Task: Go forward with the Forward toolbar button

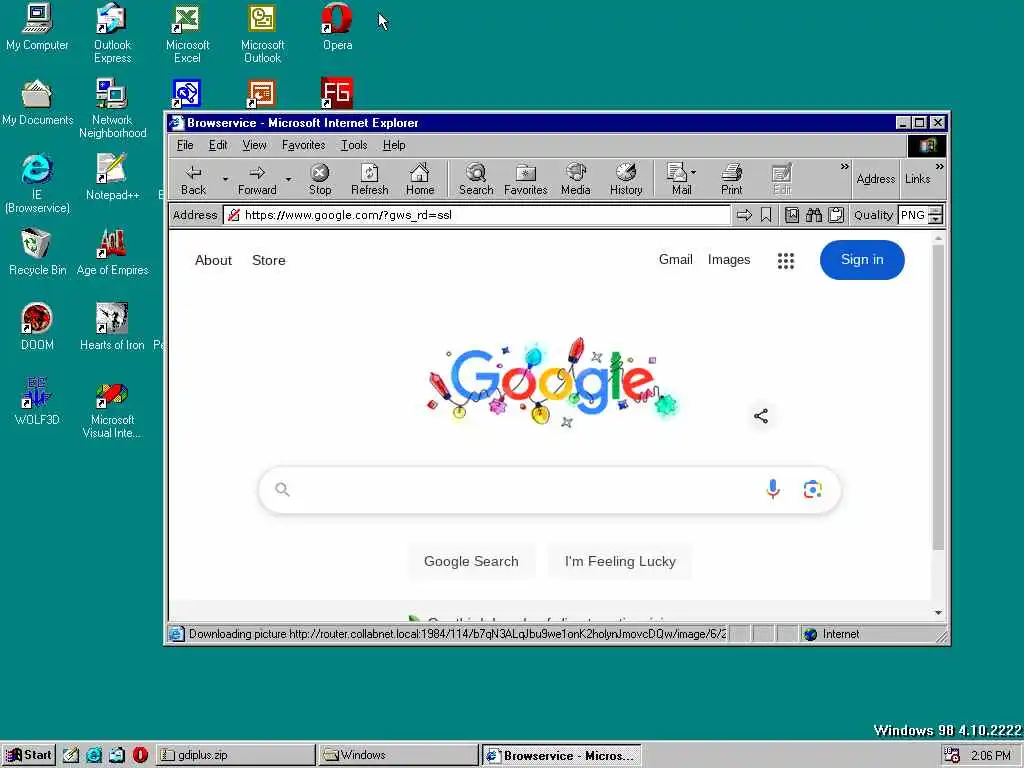Action: tap(257, 180)
